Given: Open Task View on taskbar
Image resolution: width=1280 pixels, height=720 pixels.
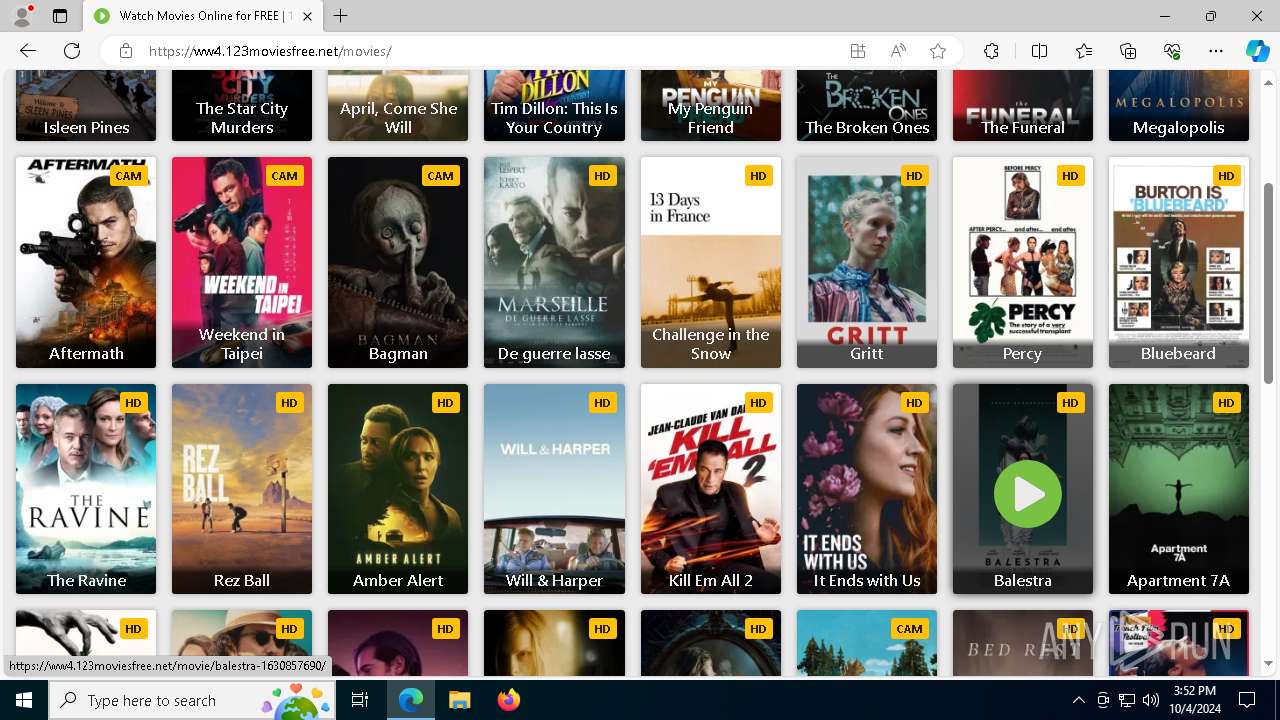Looking at the screenshot, I should (360, 700).
